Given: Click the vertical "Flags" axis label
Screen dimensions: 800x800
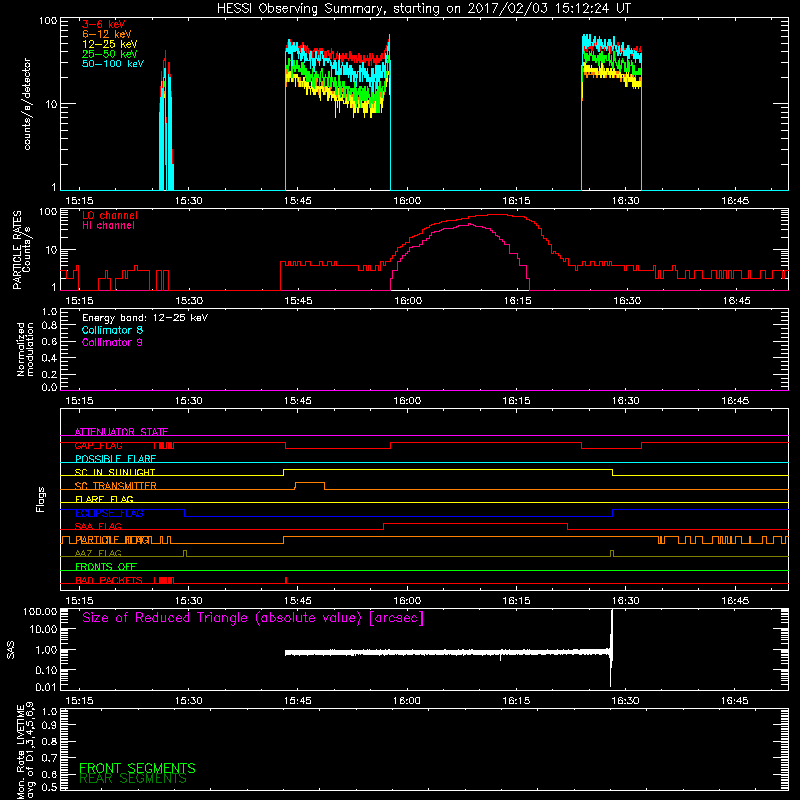Looking at the screenshot, I should pyautogui.click(x=41, y=499).
